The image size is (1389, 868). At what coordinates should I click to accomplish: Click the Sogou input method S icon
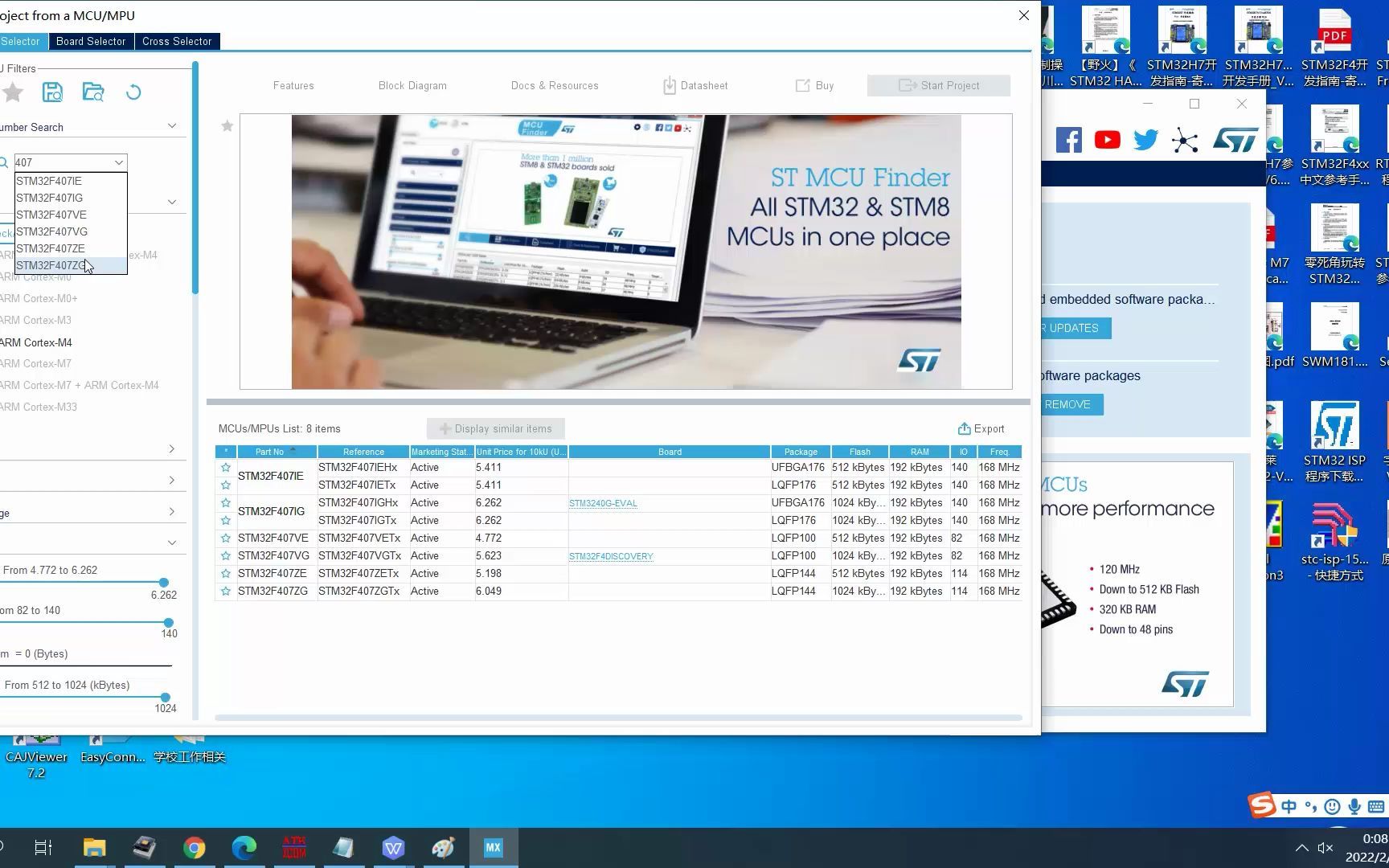click(1262, 805)
